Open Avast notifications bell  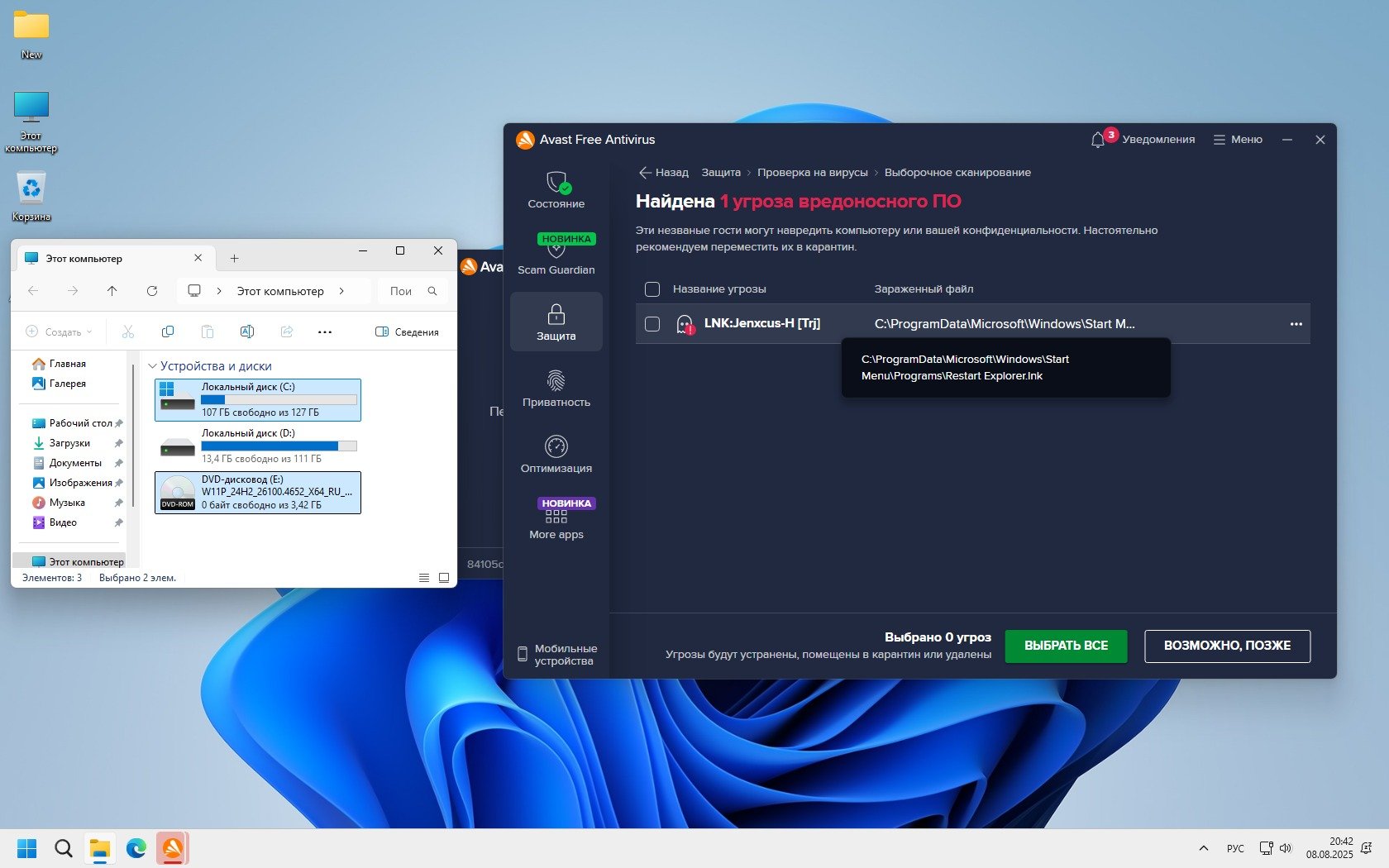[x=1098, y=140]
